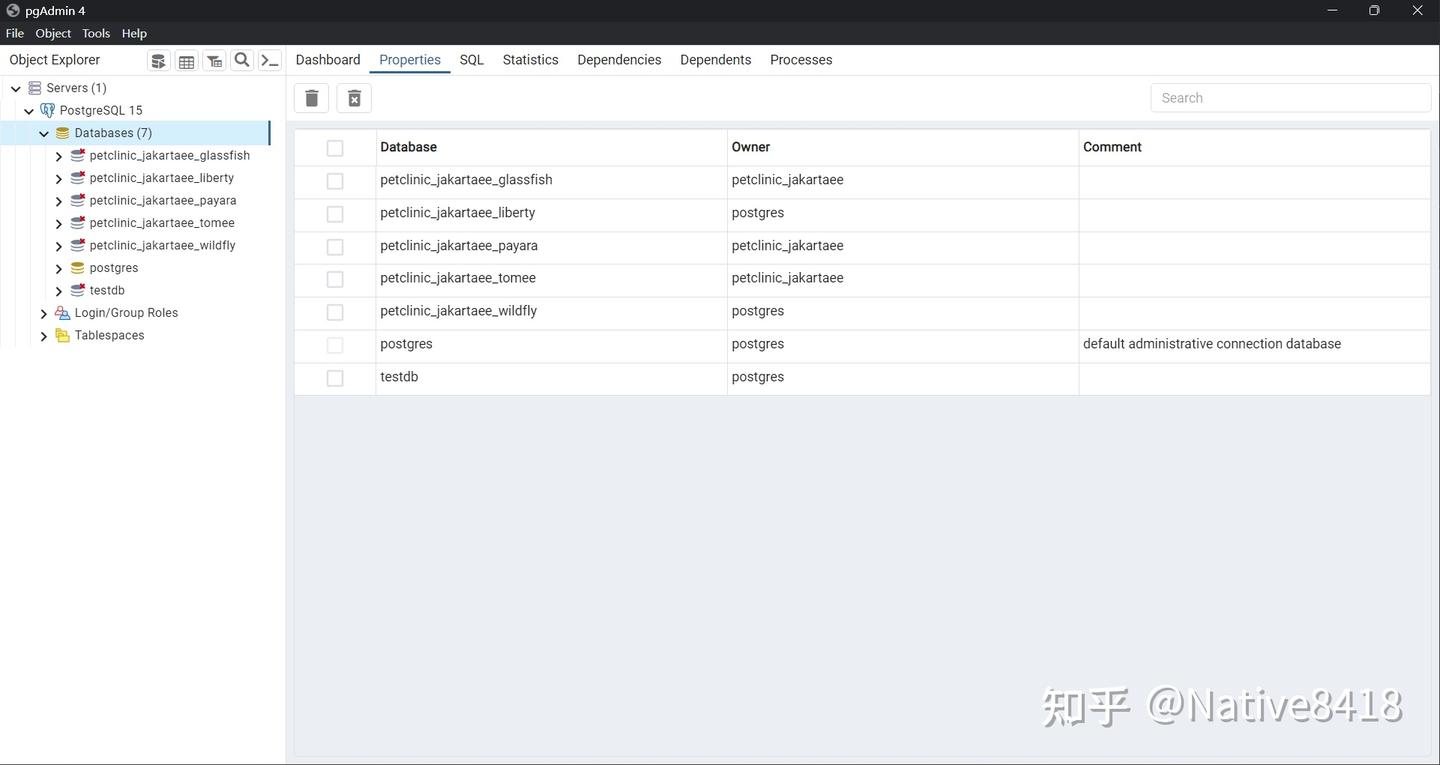
Task: Click the Delete trash can button
Action: [312, 98]
